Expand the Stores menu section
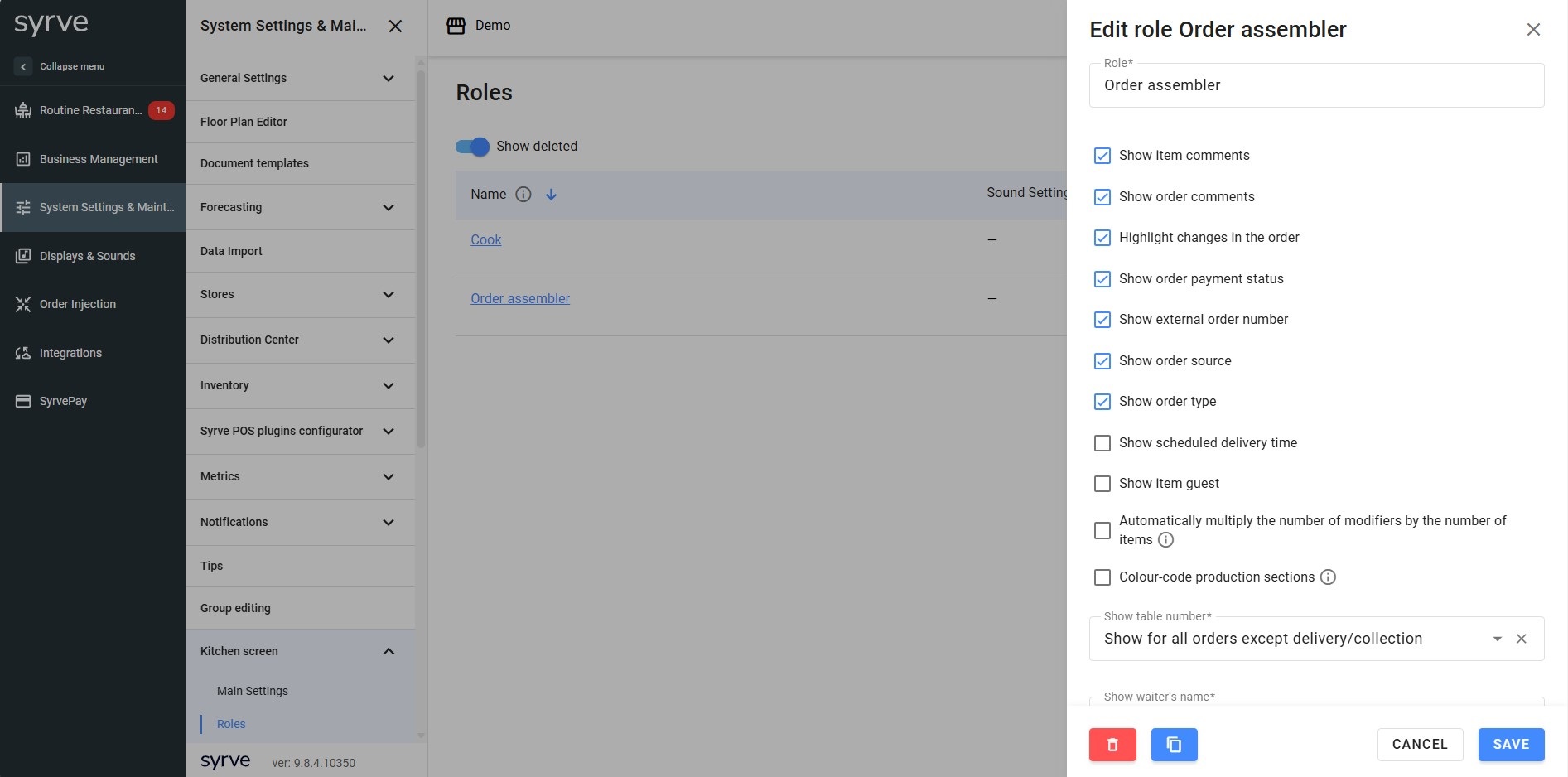Screen dimensions: 1568x777 point(300,294)
